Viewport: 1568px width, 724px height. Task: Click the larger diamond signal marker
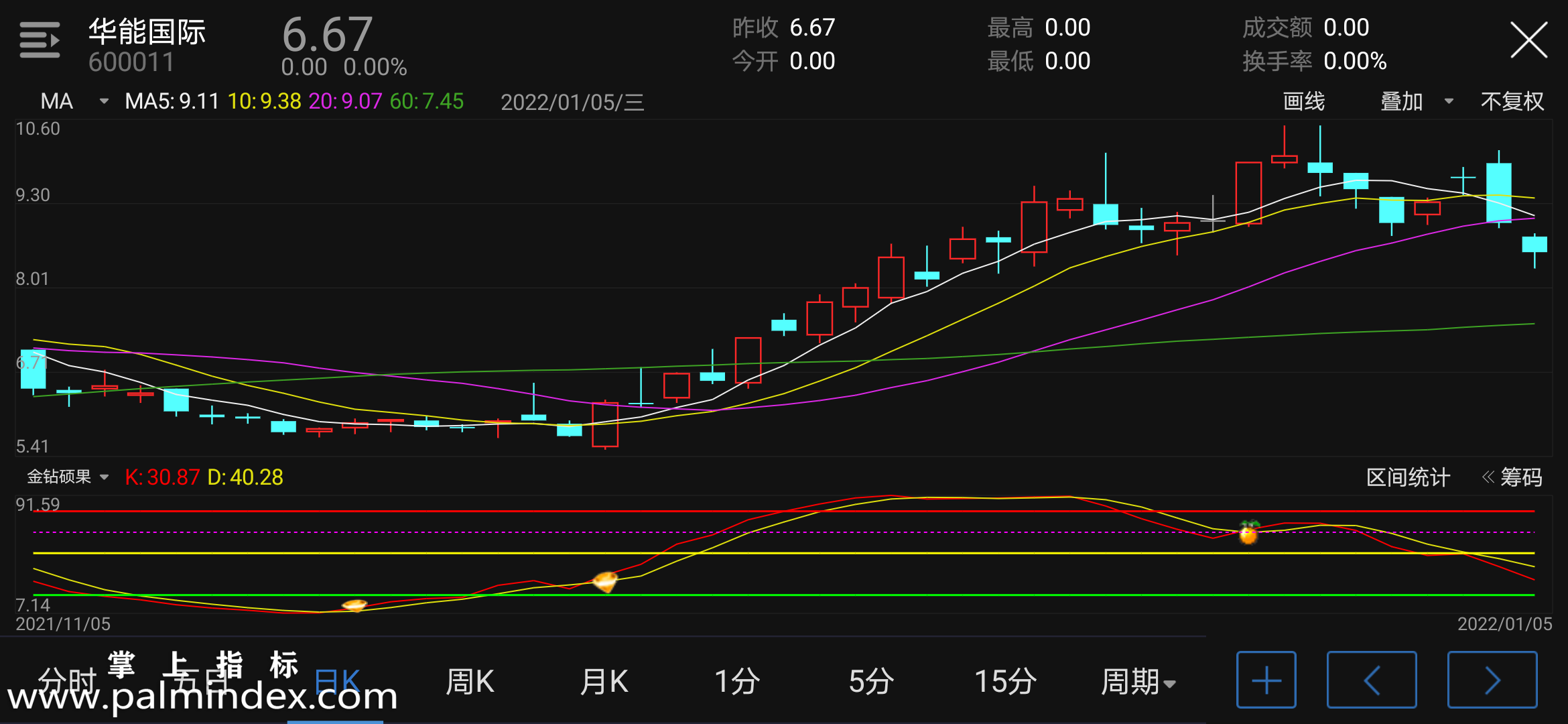(x=605, y=581)
